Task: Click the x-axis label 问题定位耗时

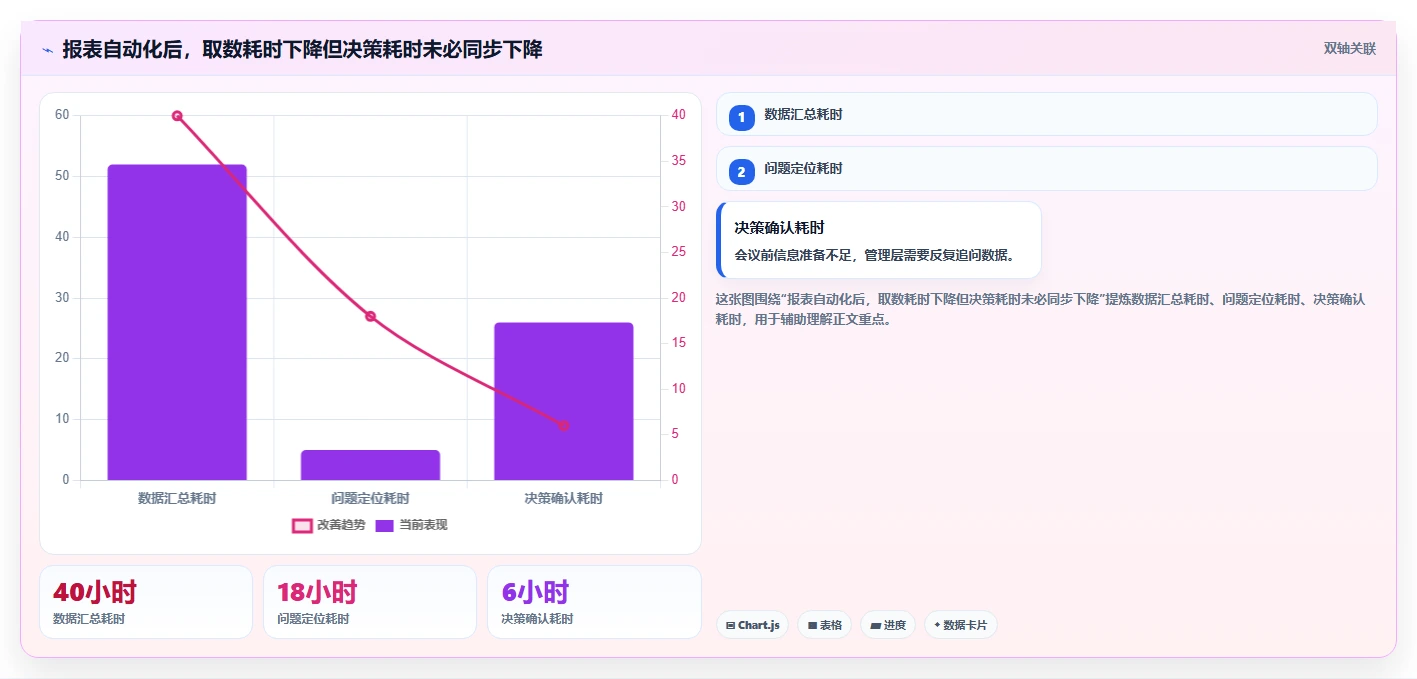Action: point(370,498)
